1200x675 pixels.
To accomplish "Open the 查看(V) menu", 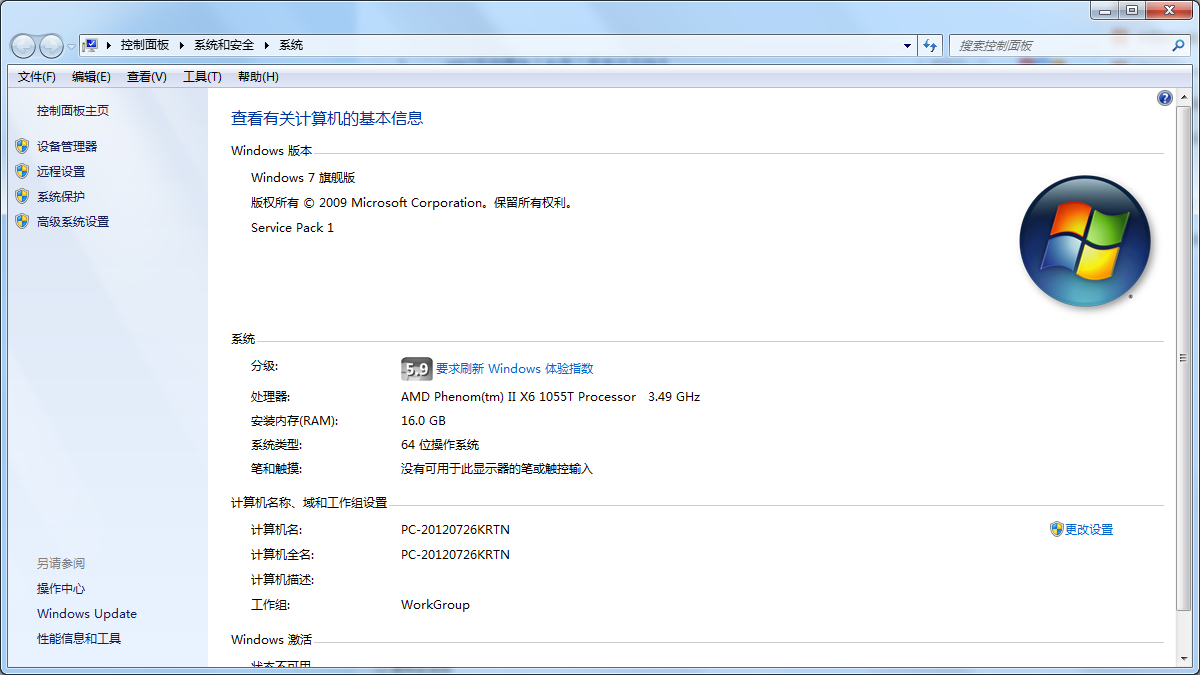I will pos(147,77).
